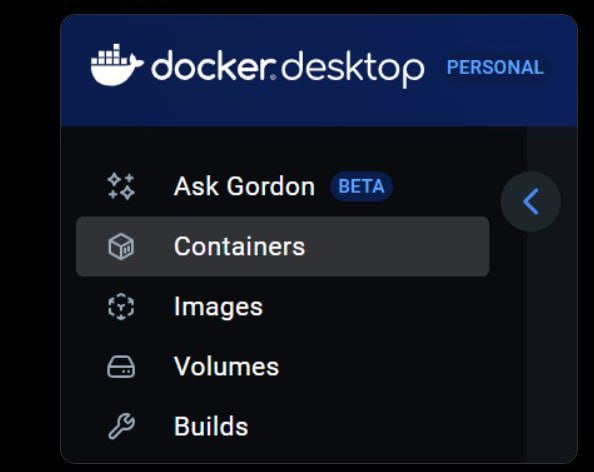Click the Builds wrench icon

(121, 427)
